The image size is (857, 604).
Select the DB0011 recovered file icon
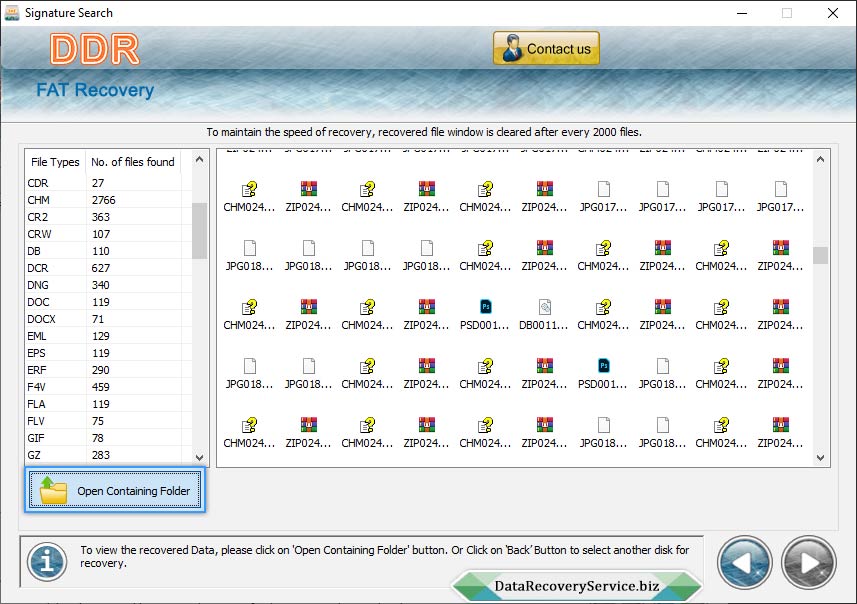click(544, 315)
